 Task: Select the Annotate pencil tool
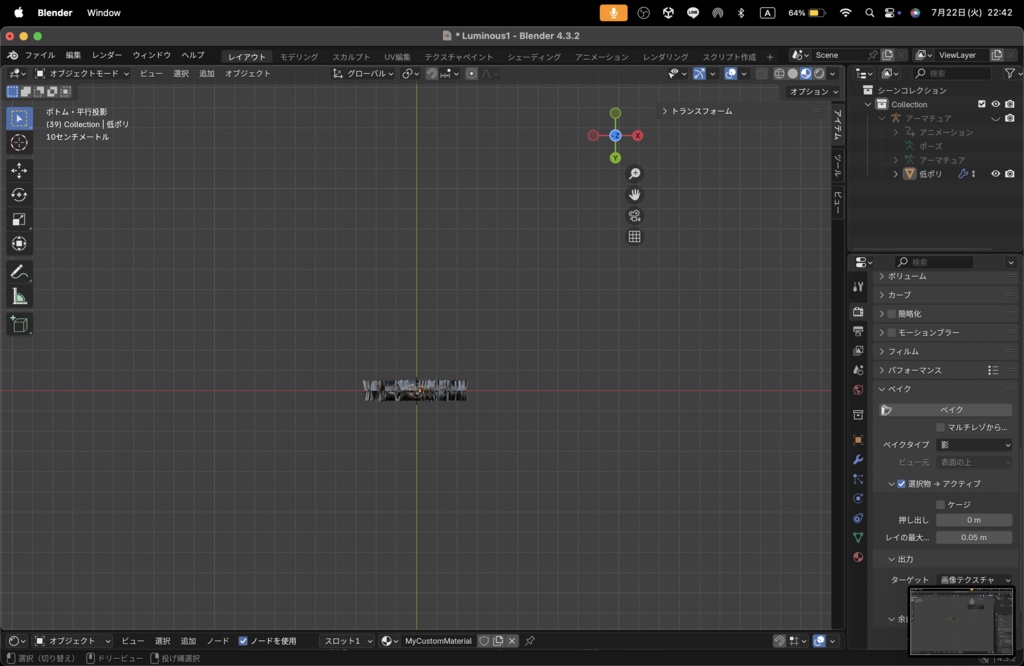pos(19,272)
